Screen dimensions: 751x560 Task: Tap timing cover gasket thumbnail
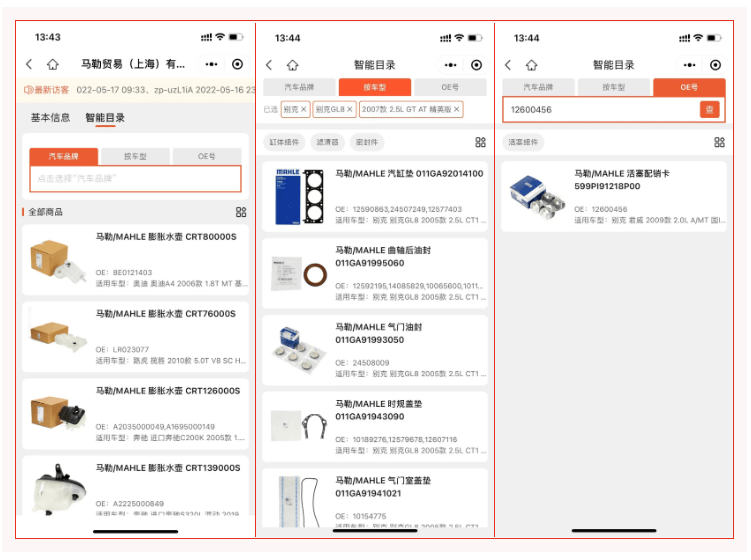(x=299, y=426)
